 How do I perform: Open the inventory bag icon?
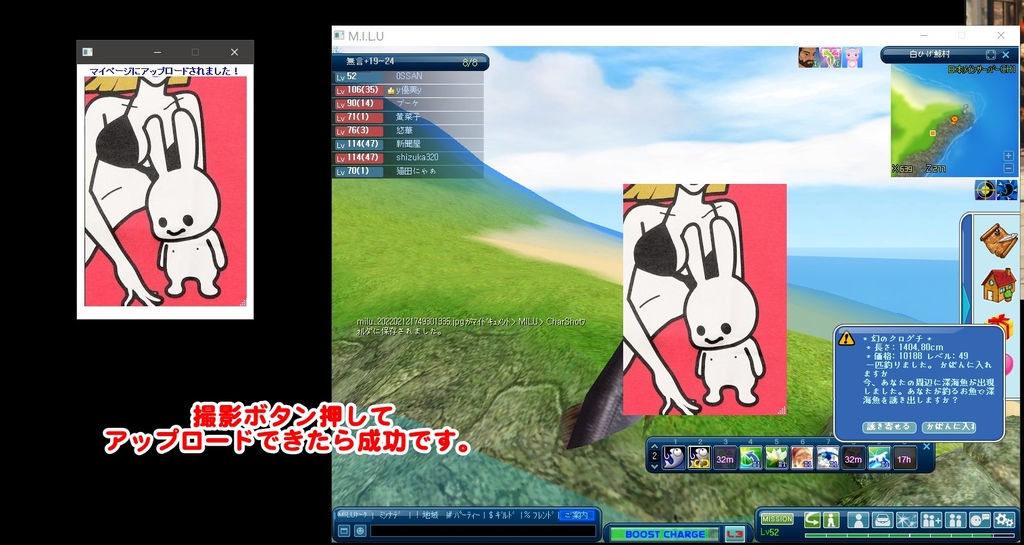point(883,520)
